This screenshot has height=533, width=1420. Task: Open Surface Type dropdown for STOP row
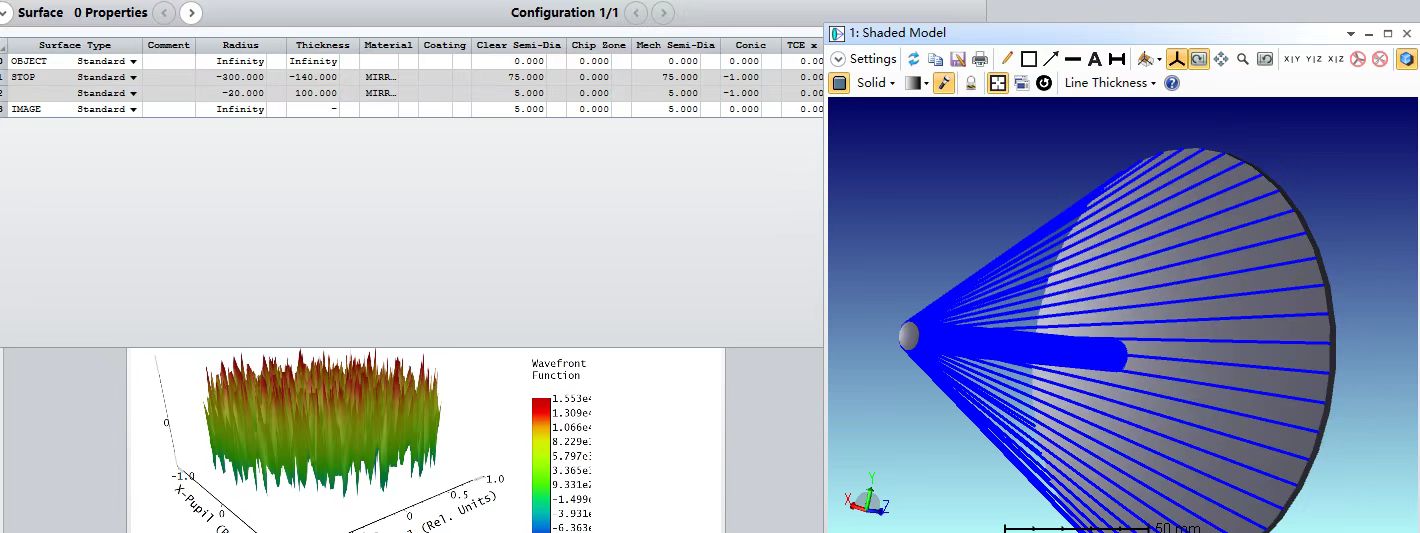click(133, 77)
